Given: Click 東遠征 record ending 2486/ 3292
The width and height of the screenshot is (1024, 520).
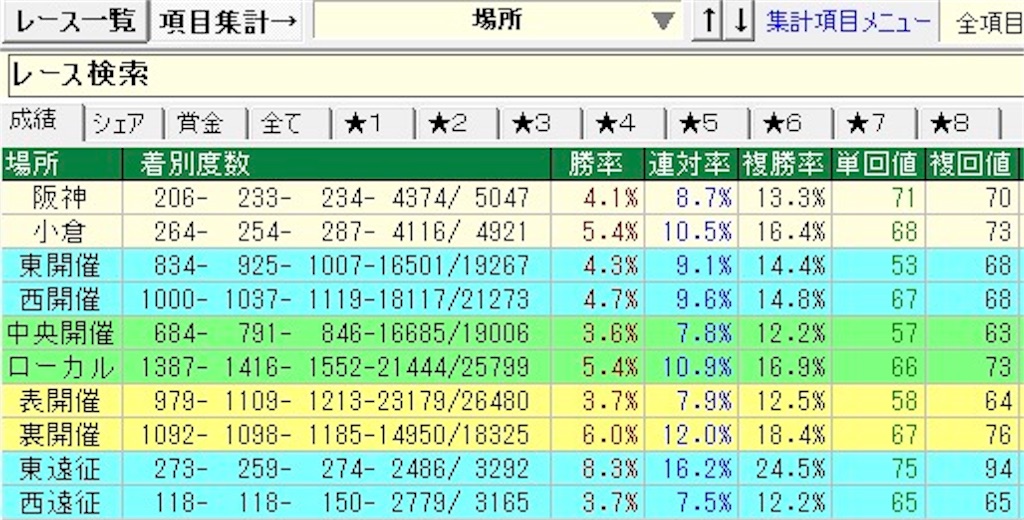Looking at the screenshot, I should tap(342, 469).
